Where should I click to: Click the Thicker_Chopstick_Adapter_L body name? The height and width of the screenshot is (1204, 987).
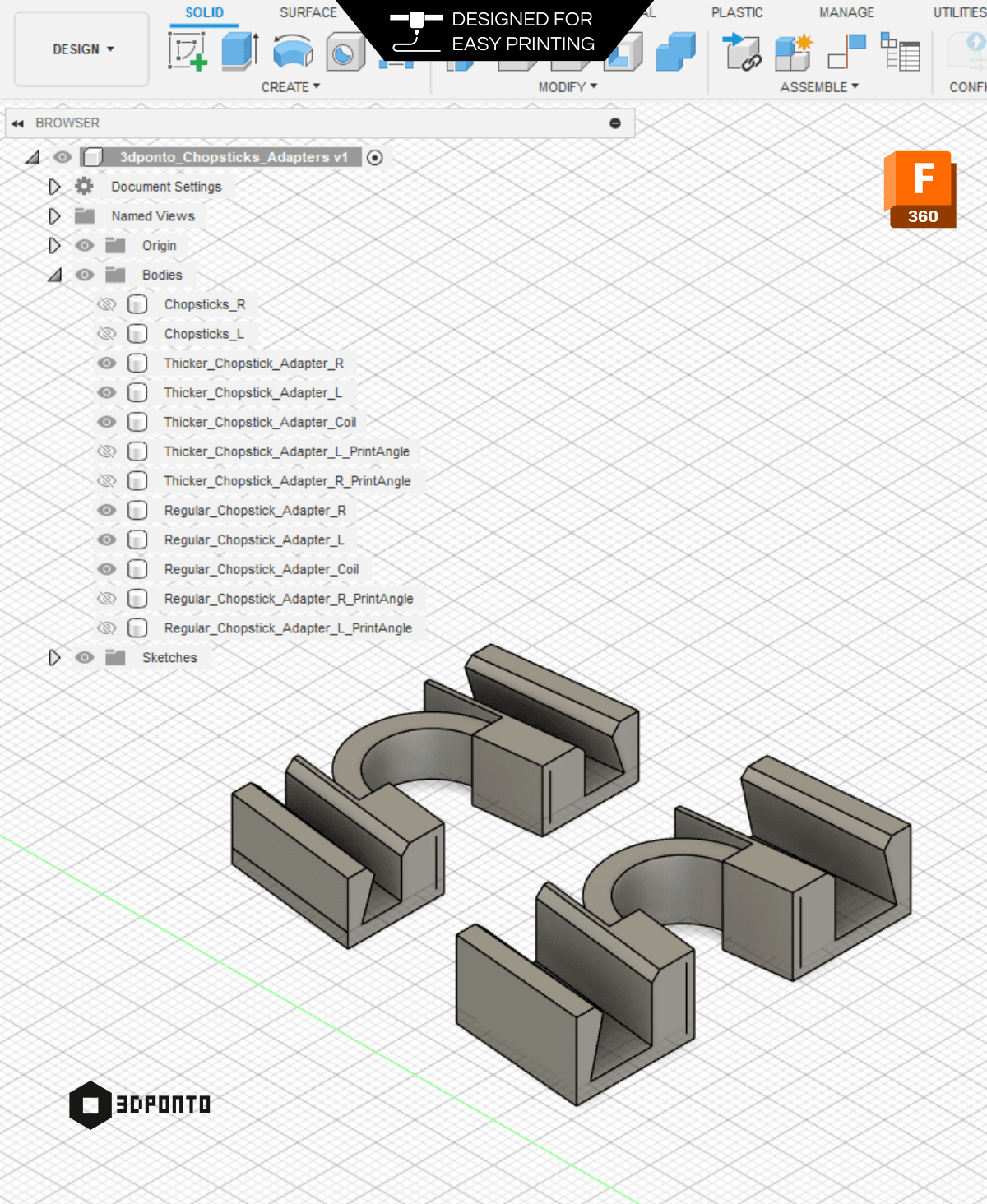[x=253, y=393]
